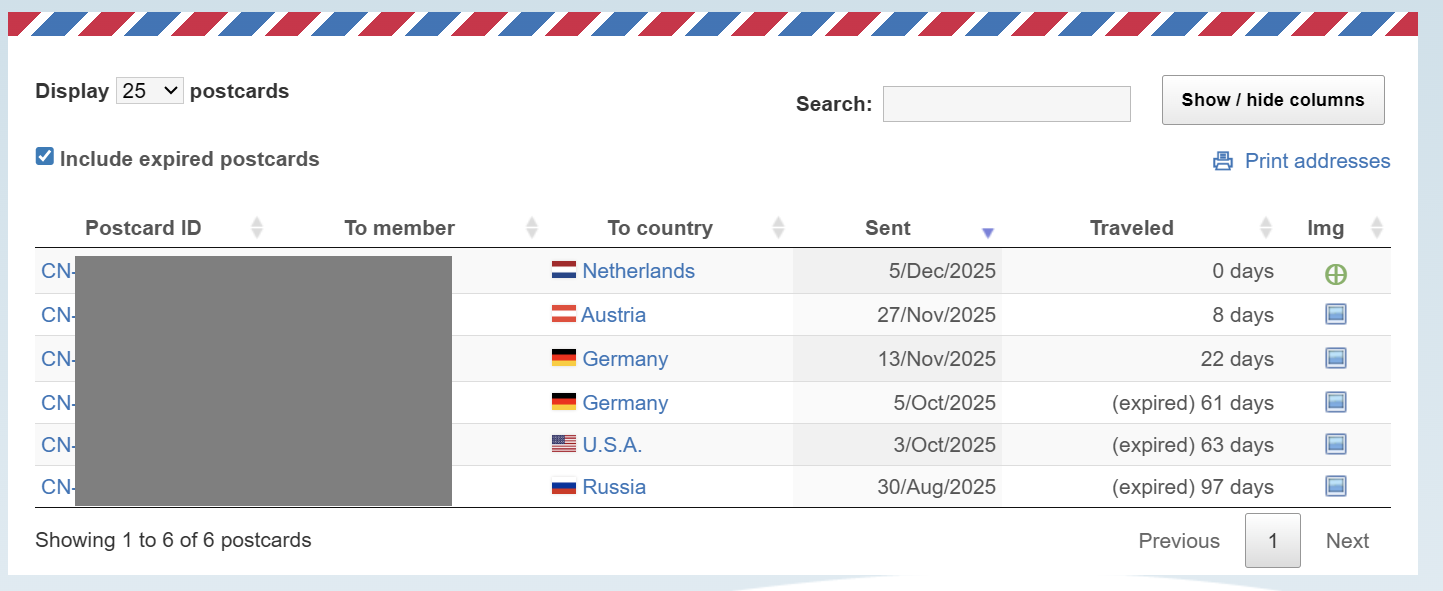Open the image icon for Austria postcard
This screenshot has height=591, width=1443.
click(x=1335, y=315)
